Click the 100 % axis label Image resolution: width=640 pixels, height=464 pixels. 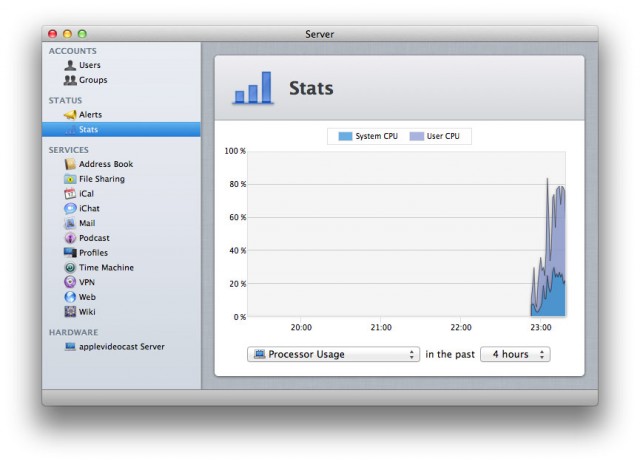235,151
